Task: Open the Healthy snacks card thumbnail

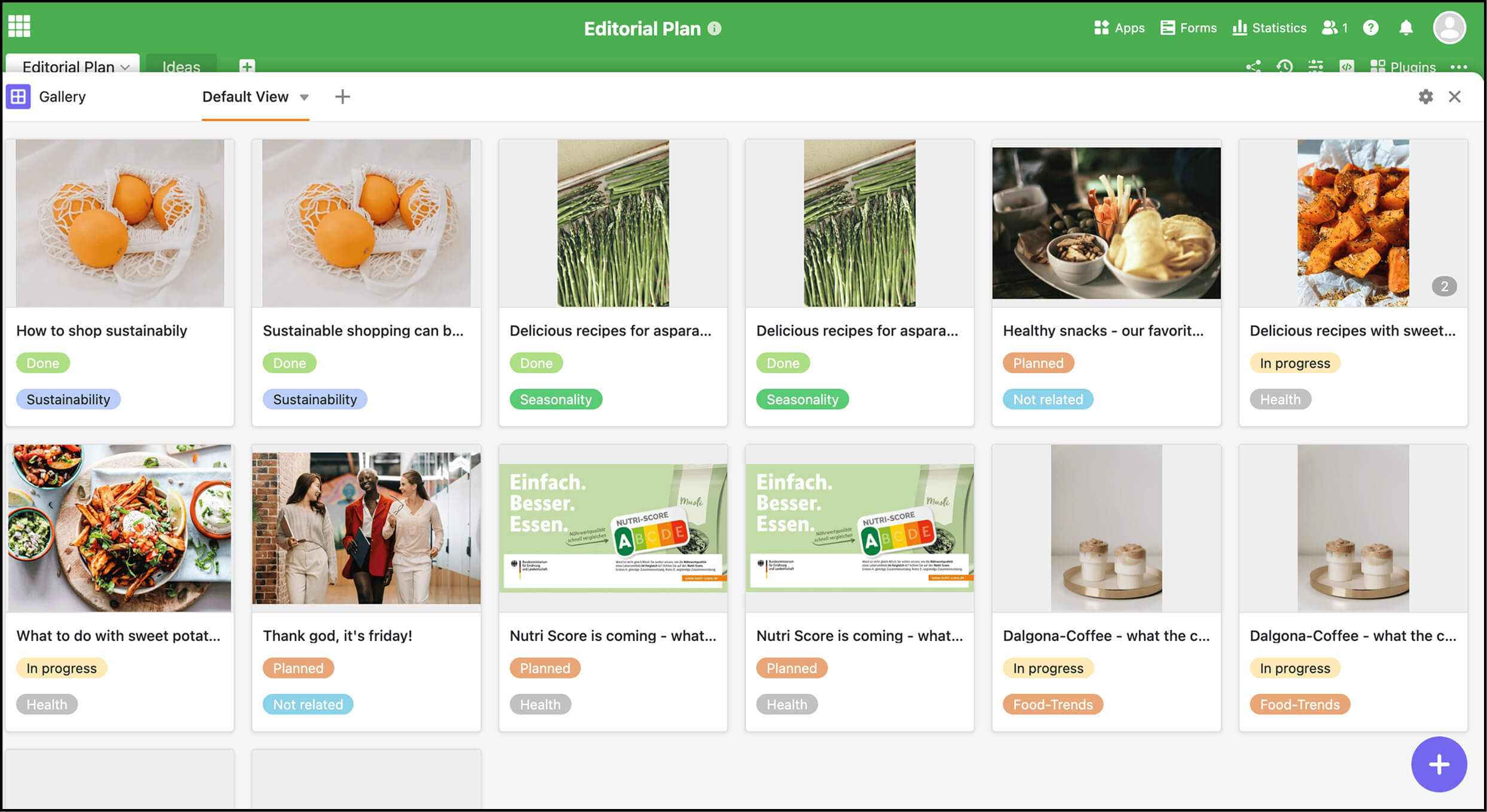Action: pos(1106,223)
